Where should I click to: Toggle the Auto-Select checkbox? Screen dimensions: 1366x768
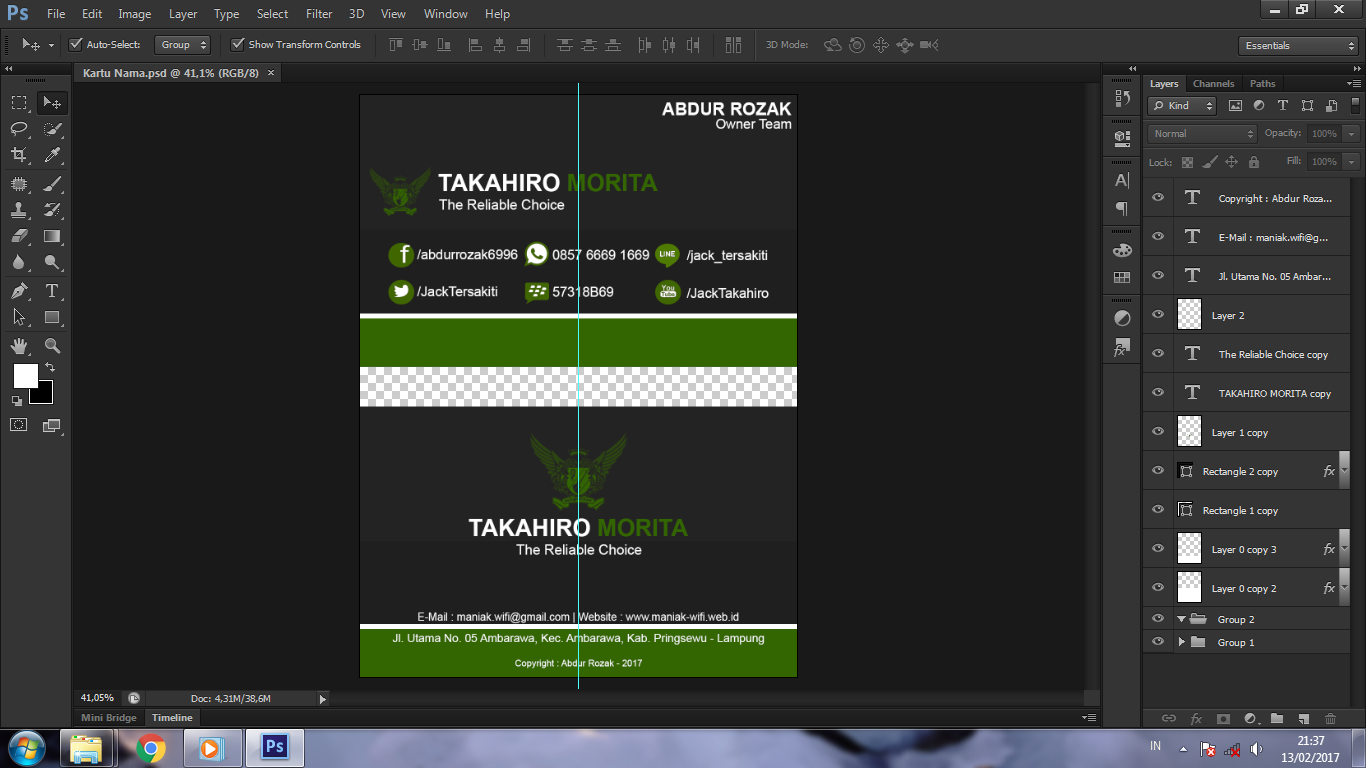click(76, 44)
